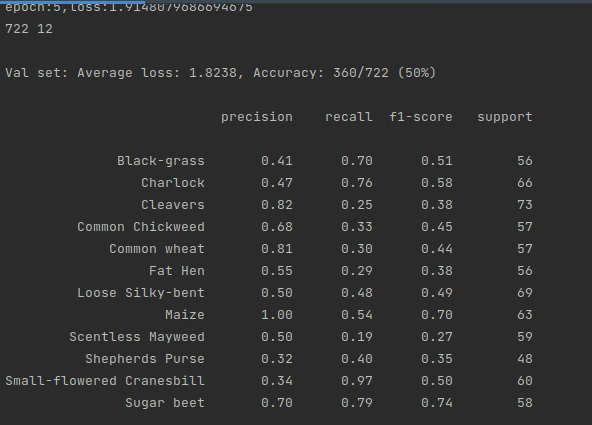Click the "Maize" row label
This screenshot has width=592, height=425.
click(x=185, y=315)
